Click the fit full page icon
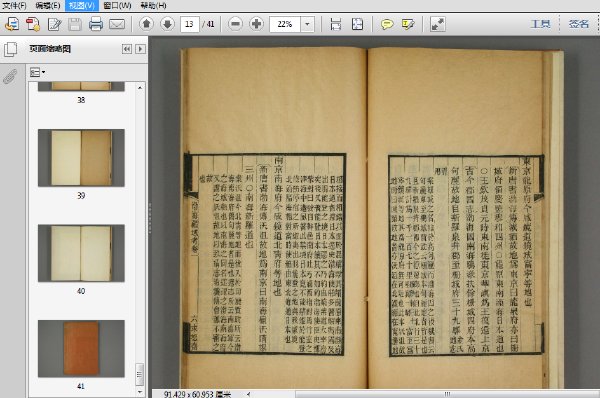 click(357, 24)
